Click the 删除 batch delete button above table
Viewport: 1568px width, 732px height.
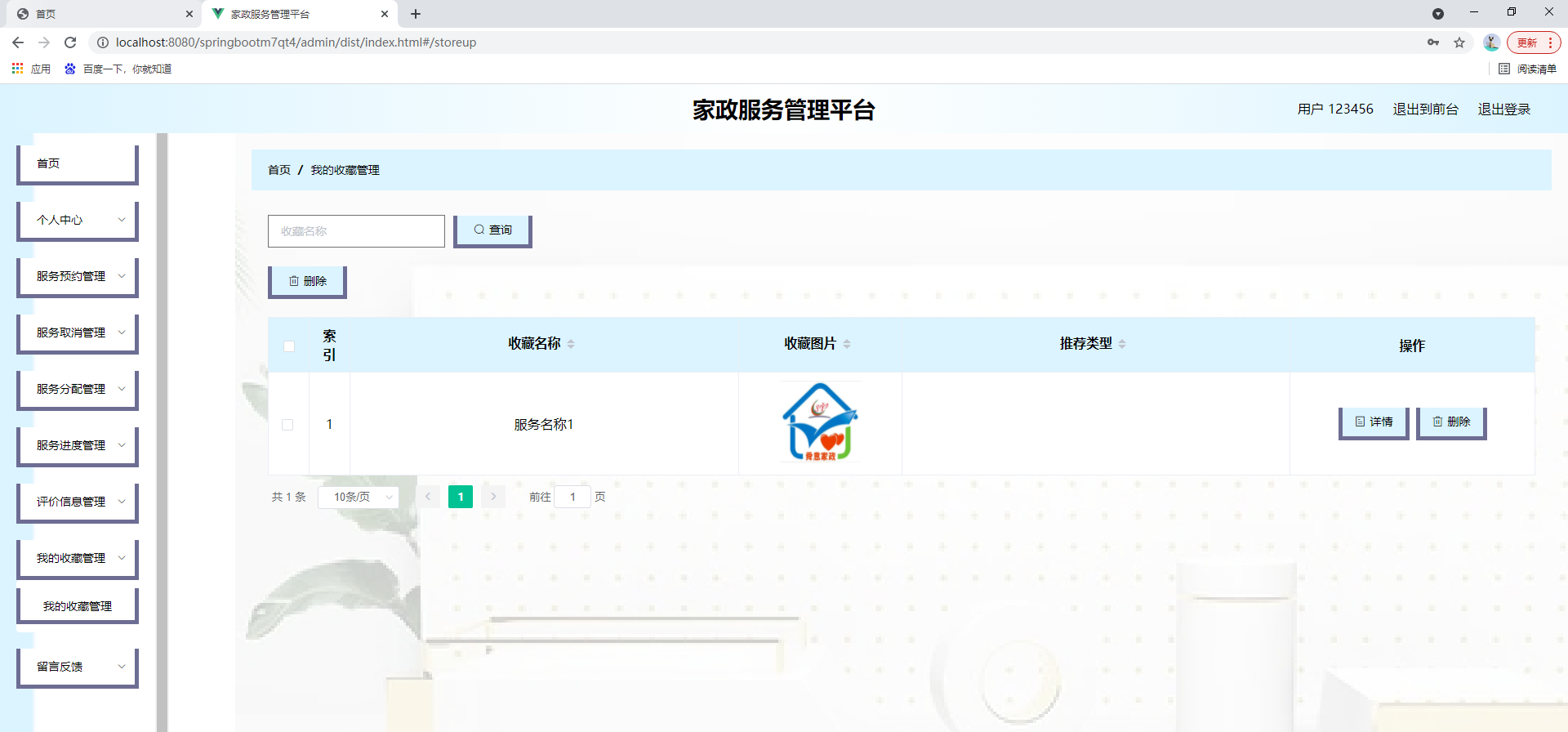pos(307,282)
